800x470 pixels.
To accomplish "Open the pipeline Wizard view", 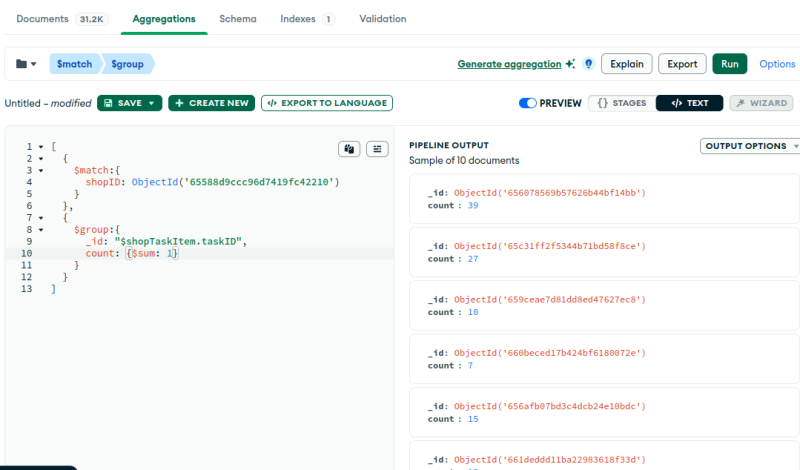I will click(x=762, y=103).
